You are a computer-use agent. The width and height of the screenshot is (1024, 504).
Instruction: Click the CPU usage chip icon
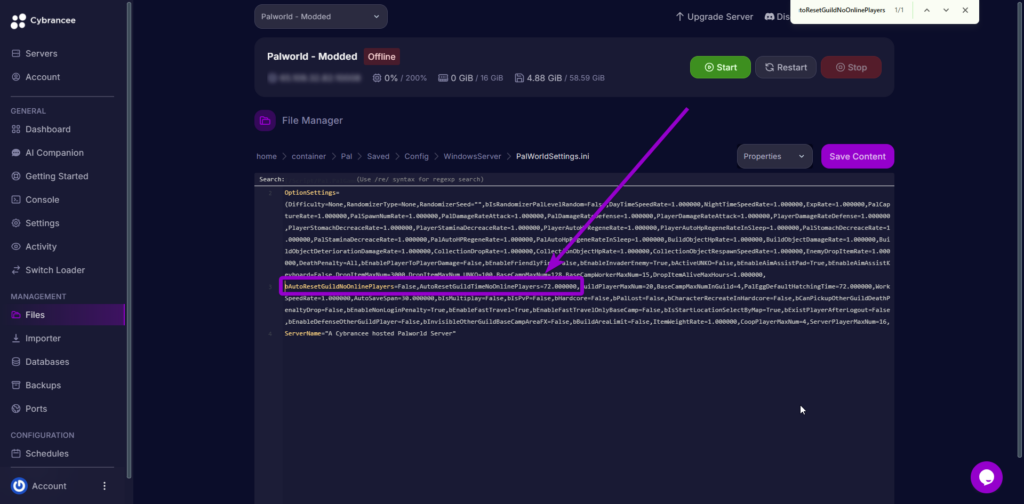tap(377, 78)
